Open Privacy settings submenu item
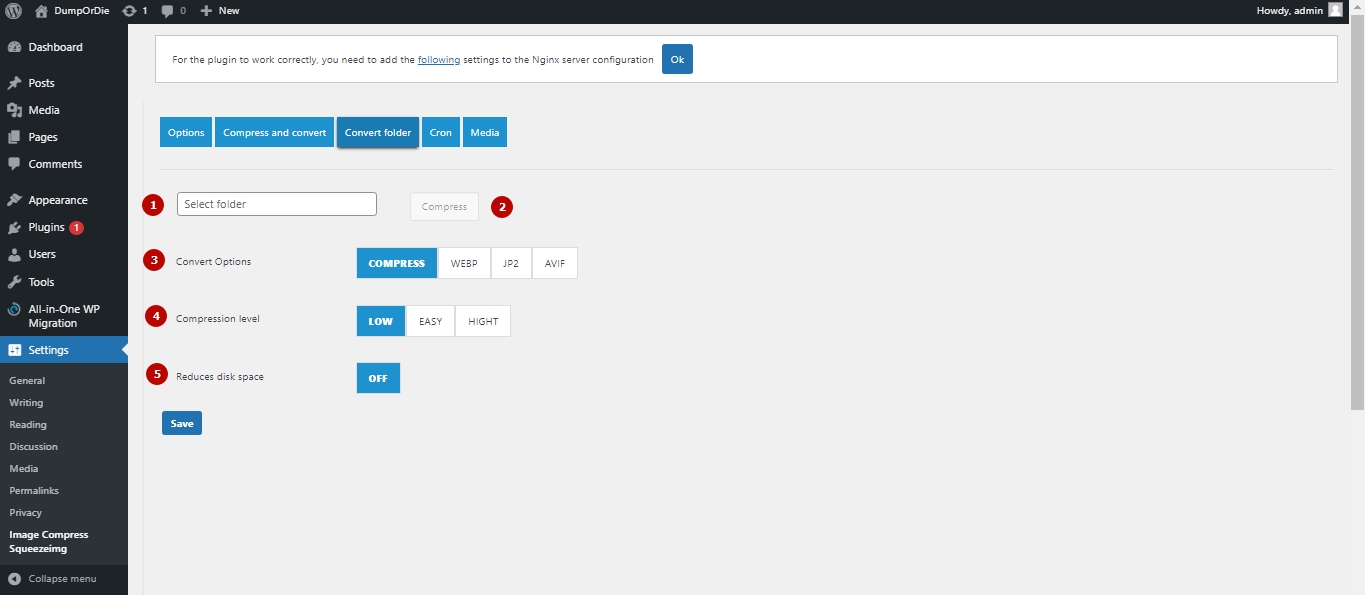Viewport: 1365px width, 595px height. (26, 512)
